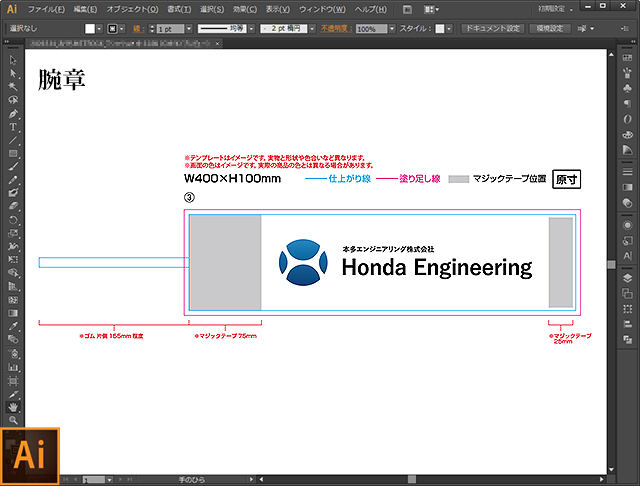Open the 書式(T) menu

point(179,9)
